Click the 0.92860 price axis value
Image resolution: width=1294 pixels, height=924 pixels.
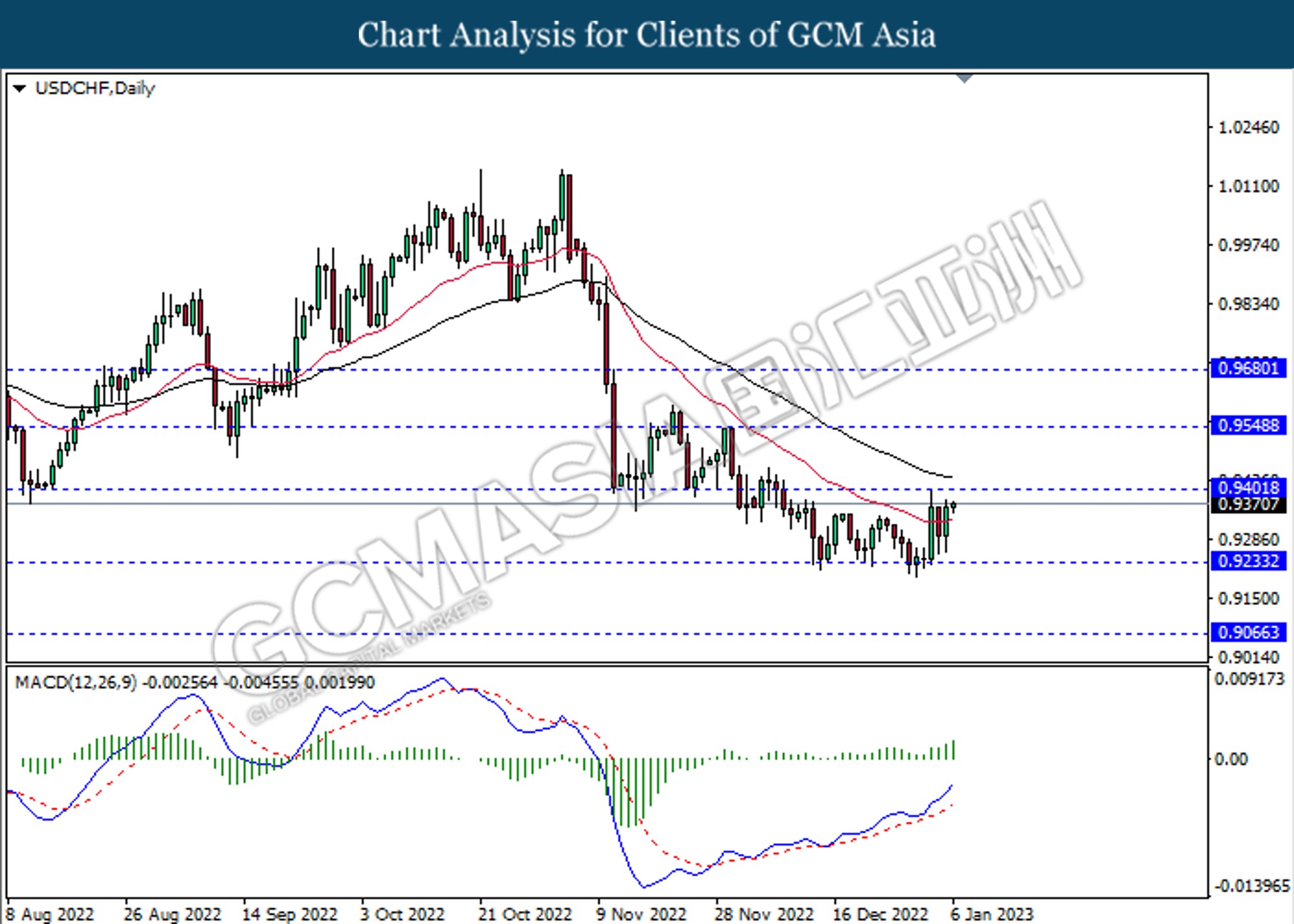click(1249, 540)
